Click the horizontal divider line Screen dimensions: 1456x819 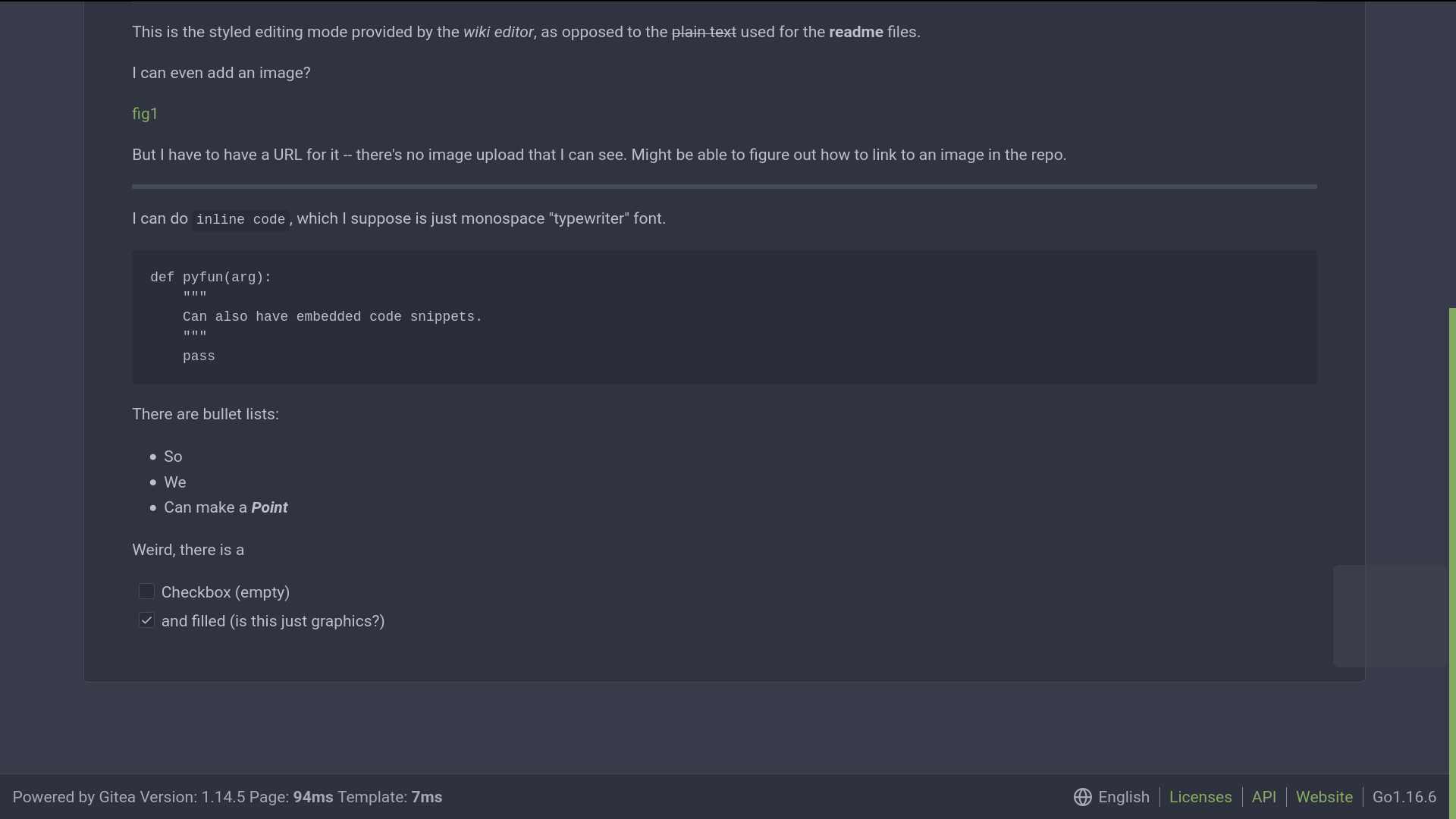(724, 186)
